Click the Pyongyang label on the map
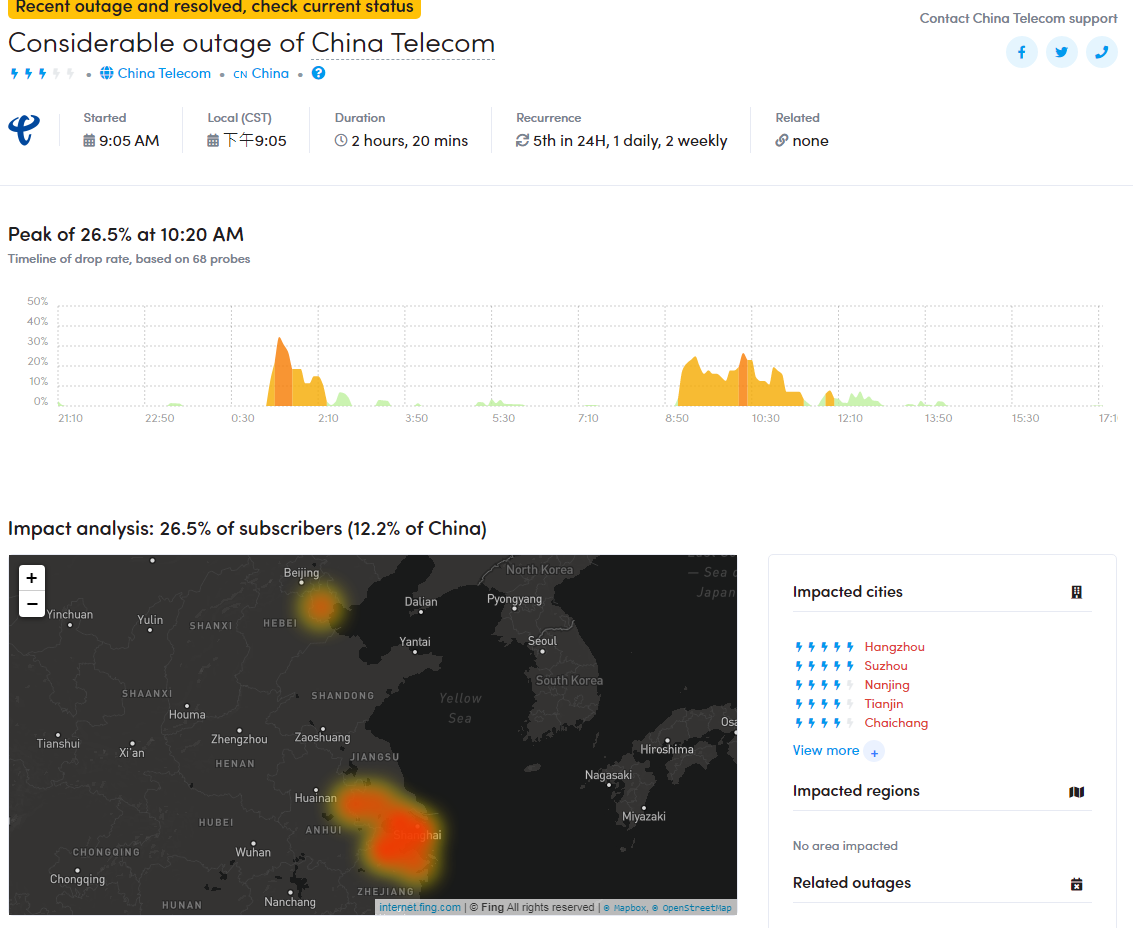Viewport: 1143px width, 928px height. click(x=514, y=598)
